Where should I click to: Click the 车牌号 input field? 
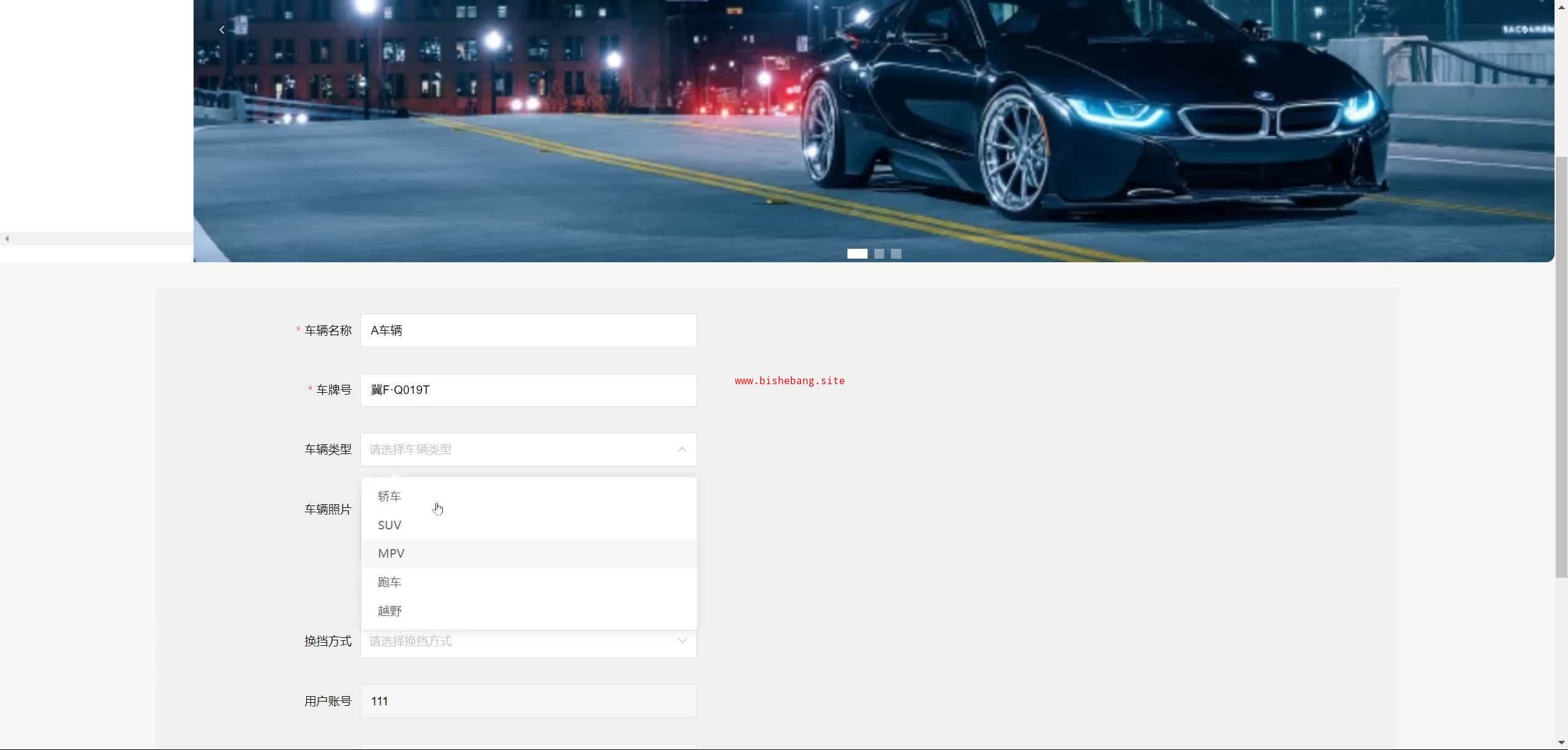point(528,390)
